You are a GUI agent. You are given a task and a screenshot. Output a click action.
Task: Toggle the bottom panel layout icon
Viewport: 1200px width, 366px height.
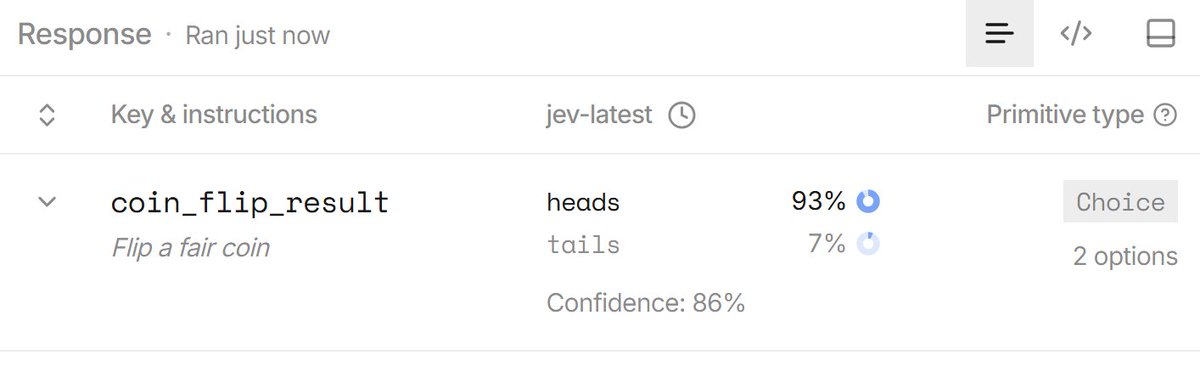pos(1160,34)
